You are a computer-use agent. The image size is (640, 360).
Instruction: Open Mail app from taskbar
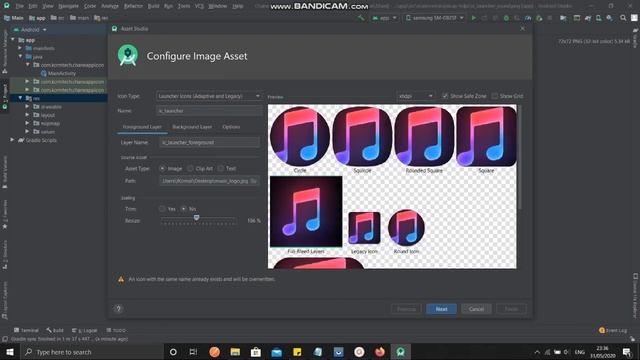[x=276, y=352]
